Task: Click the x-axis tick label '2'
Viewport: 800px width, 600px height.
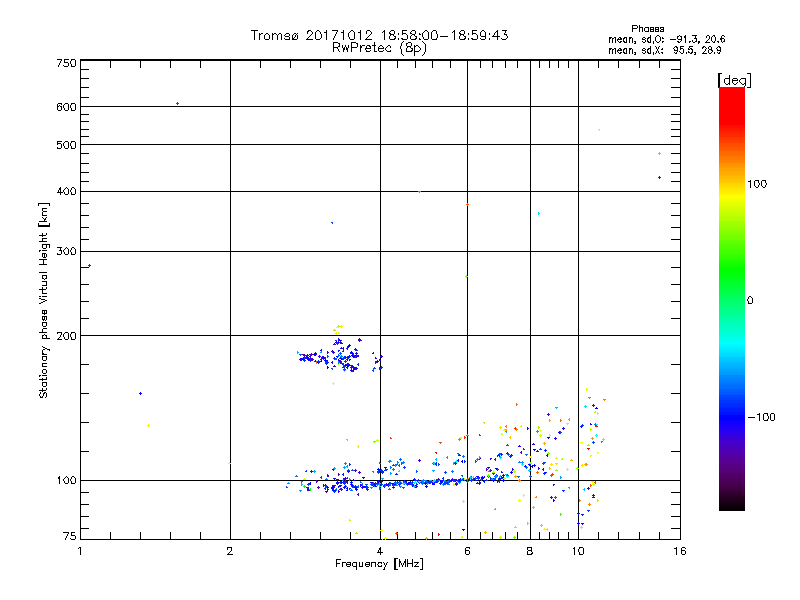Action: pyautogui.click(x=230, y=551)
